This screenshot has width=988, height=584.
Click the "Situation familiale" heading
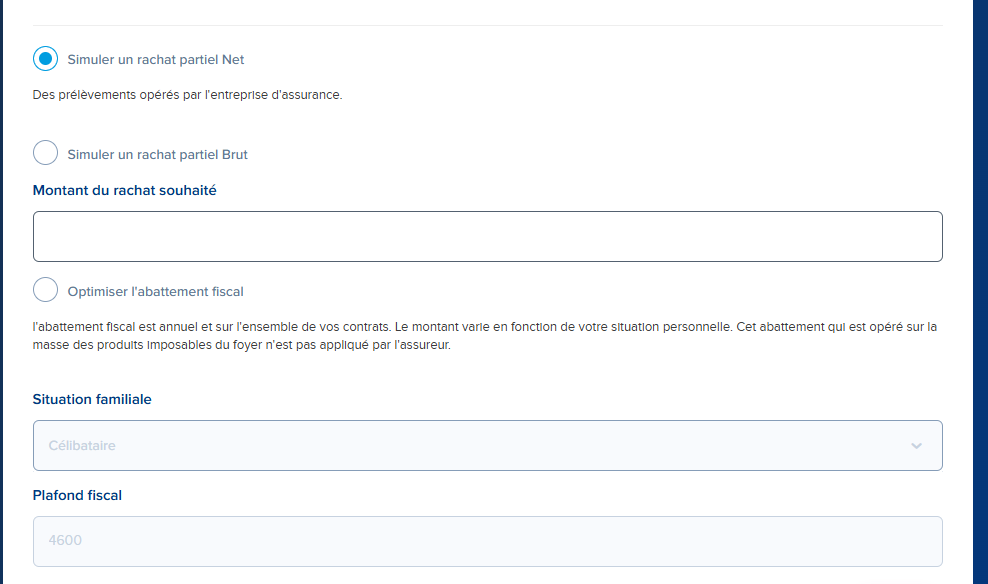[92, 399]
